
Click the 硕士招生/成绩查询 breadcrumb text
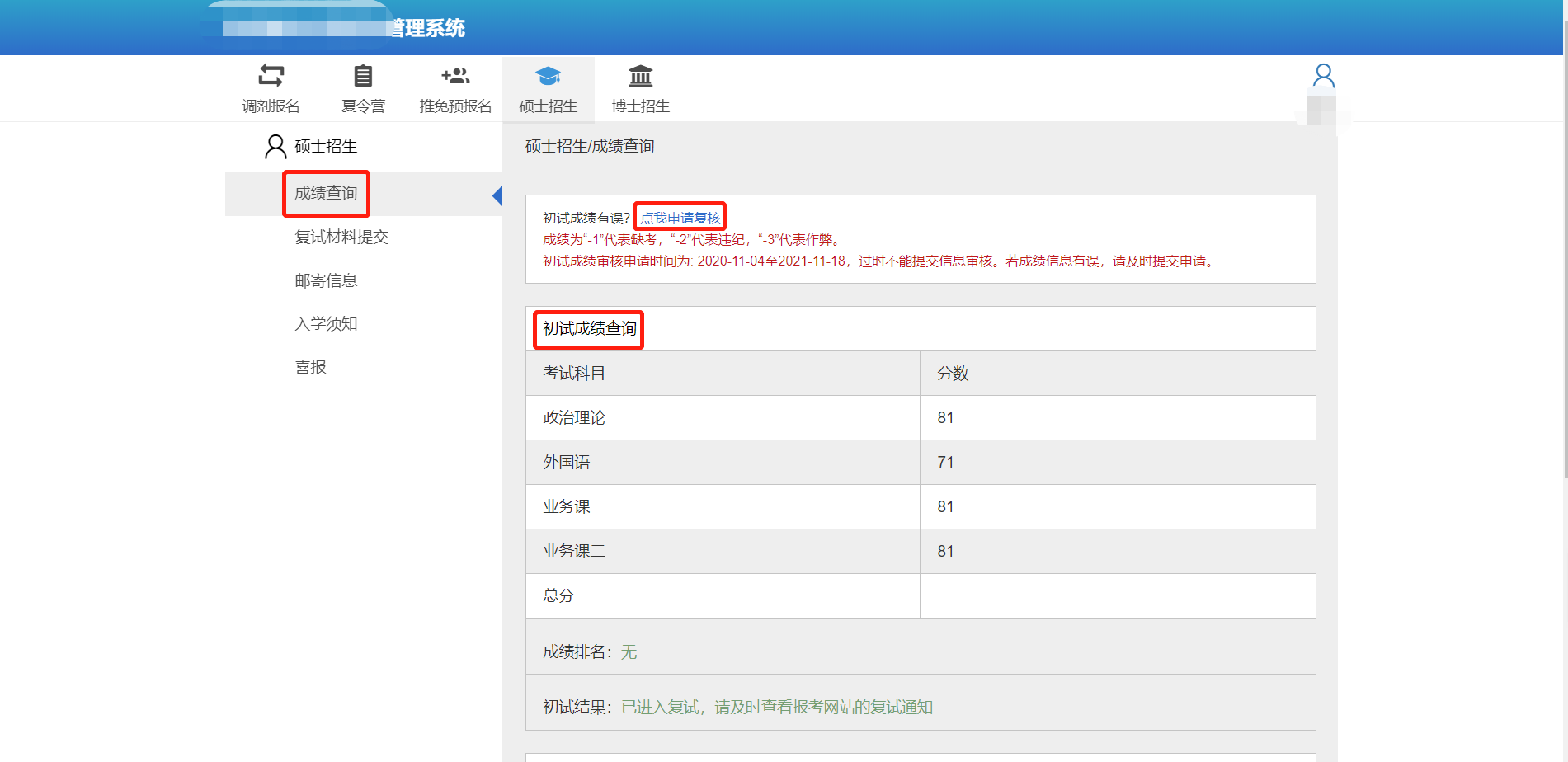(590, 147)
